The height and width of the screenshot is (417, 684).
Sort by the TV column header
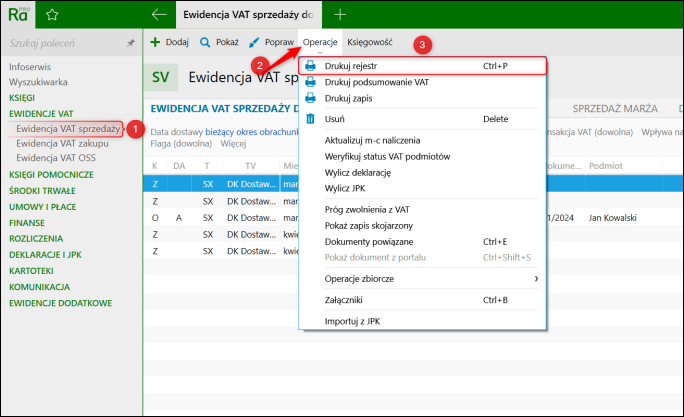[x=250, y=166]
